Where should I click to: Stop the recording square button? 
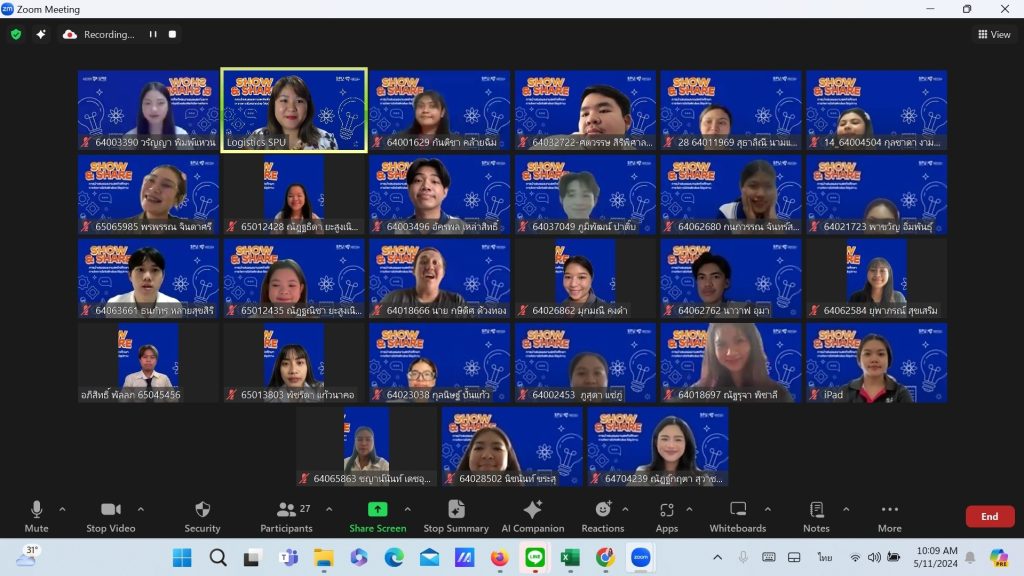coord(172,34)
